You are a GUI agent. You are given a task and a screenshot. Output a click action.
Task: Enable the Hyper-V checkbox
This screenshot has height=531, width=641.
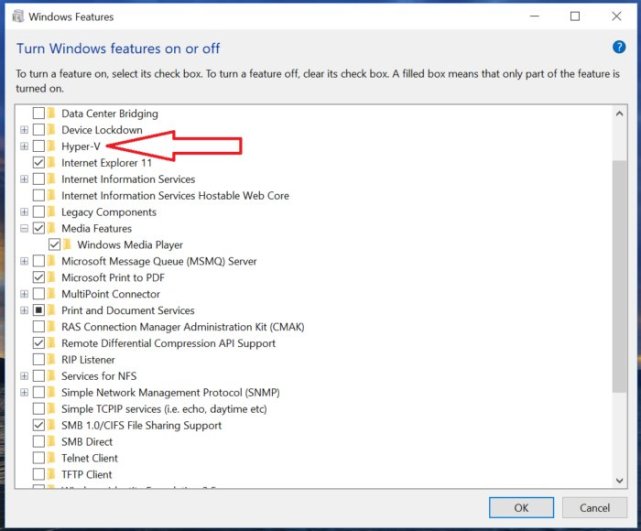click(38, 146)
